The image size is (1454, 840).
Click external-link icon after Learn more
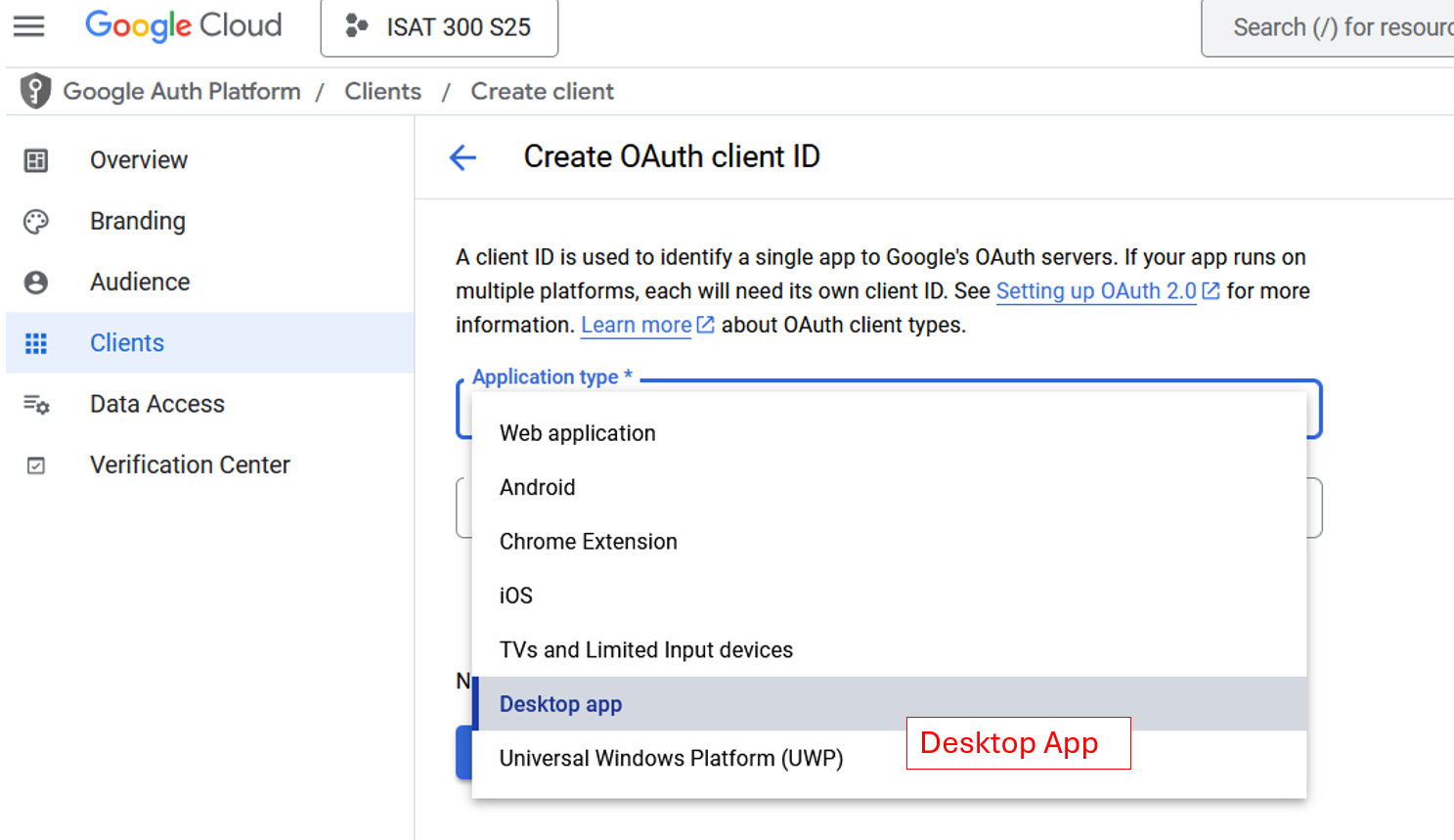[705, 325]
